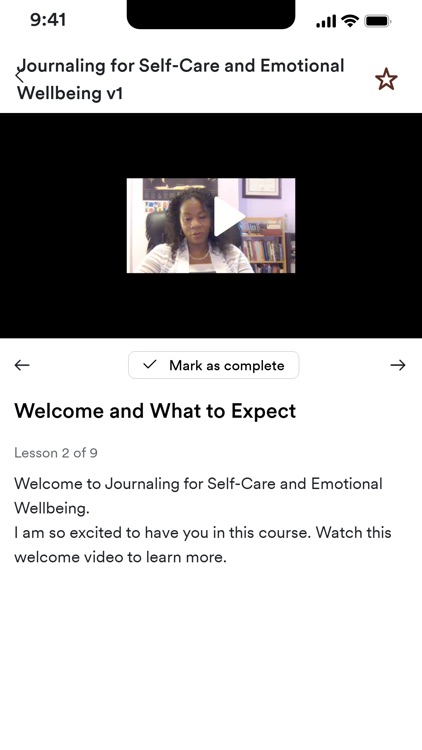
Task: Tap the 'Lesson 2 of 9' label
Action: (x=56, y=453)
